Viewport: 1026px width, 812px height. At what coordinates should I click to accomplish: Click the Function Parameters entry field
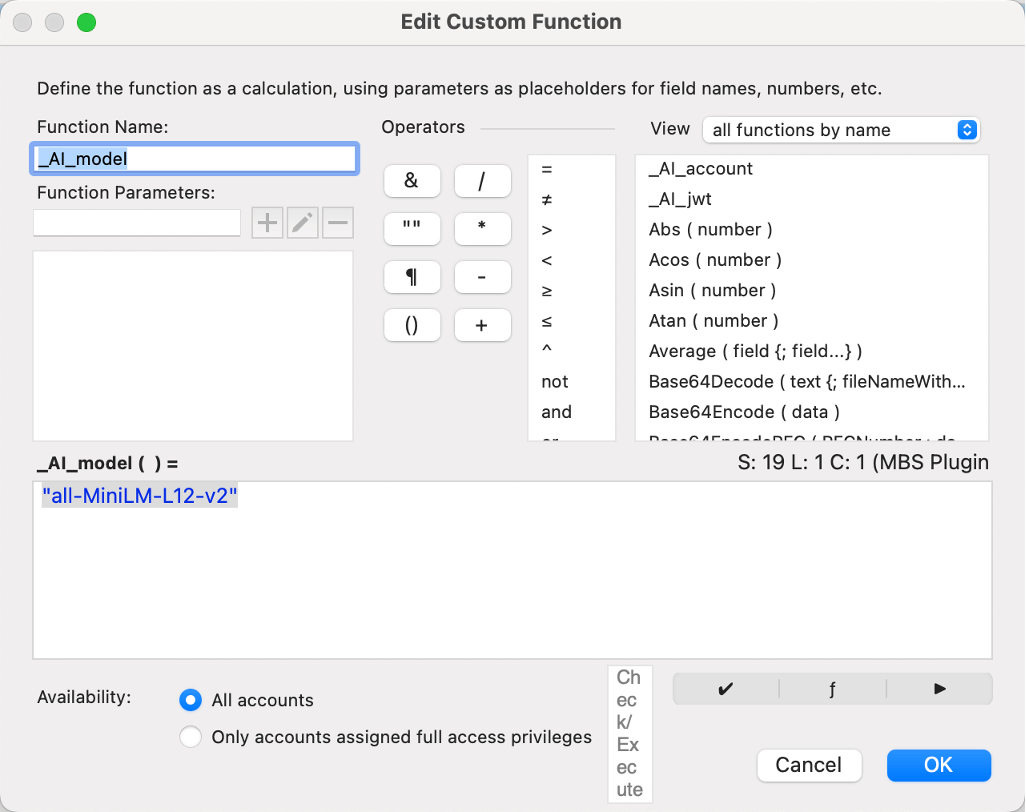click(x=137, y=223)
